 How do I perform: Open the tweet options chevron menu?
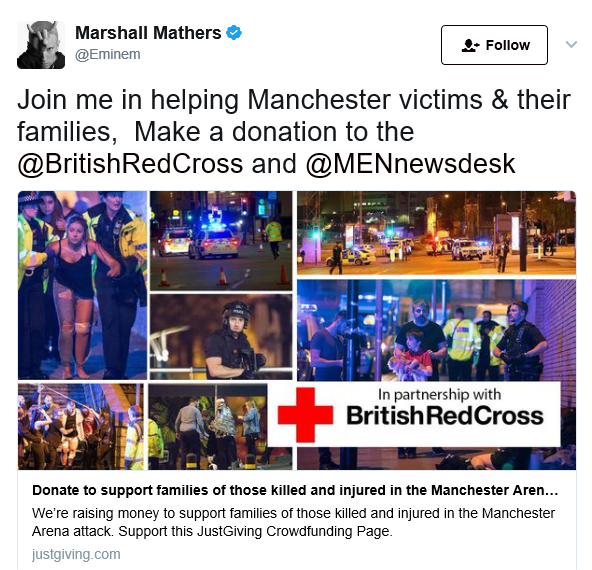[571, 44]
